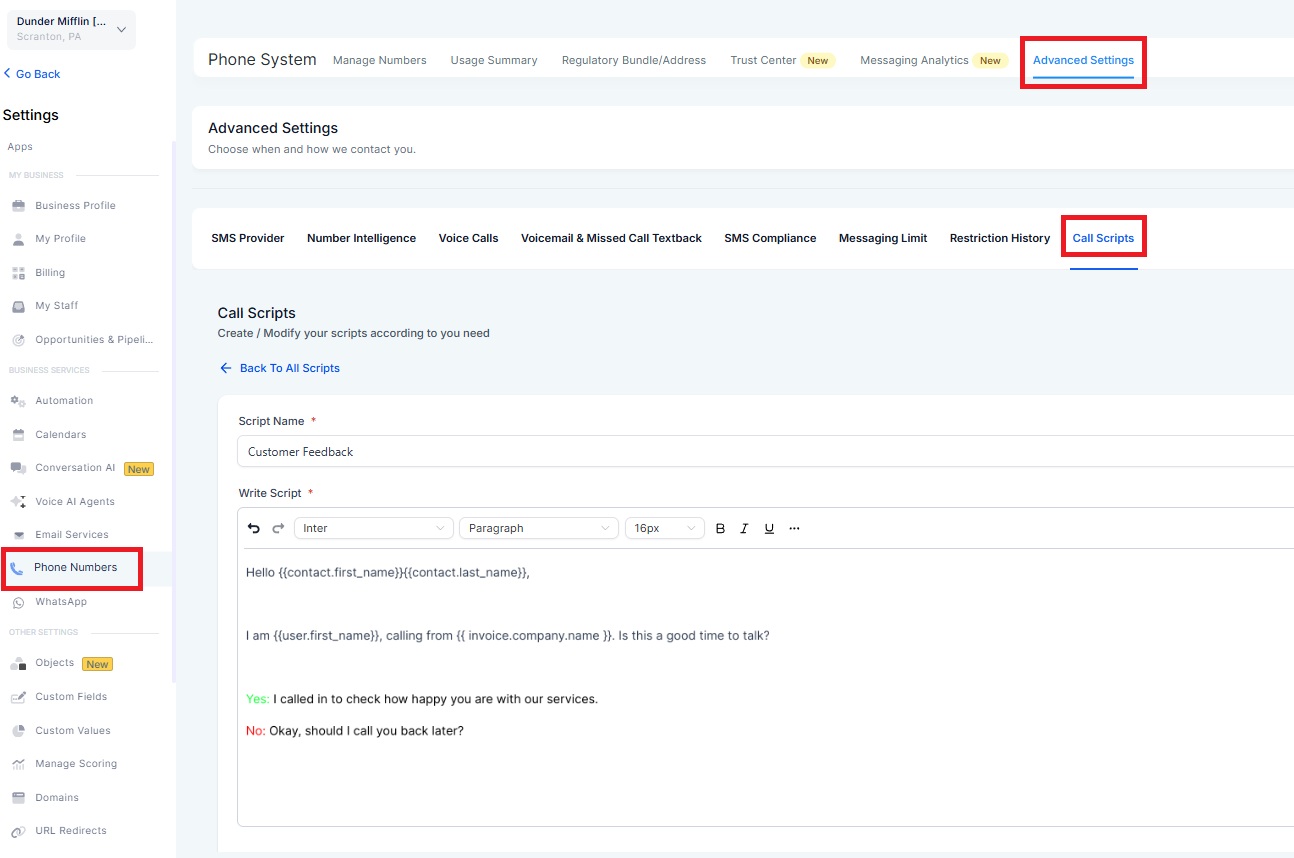Open Voicemail & Missed Call Textback tab
This screenshot has height=858, width=1294.
[x=611, y=238]
